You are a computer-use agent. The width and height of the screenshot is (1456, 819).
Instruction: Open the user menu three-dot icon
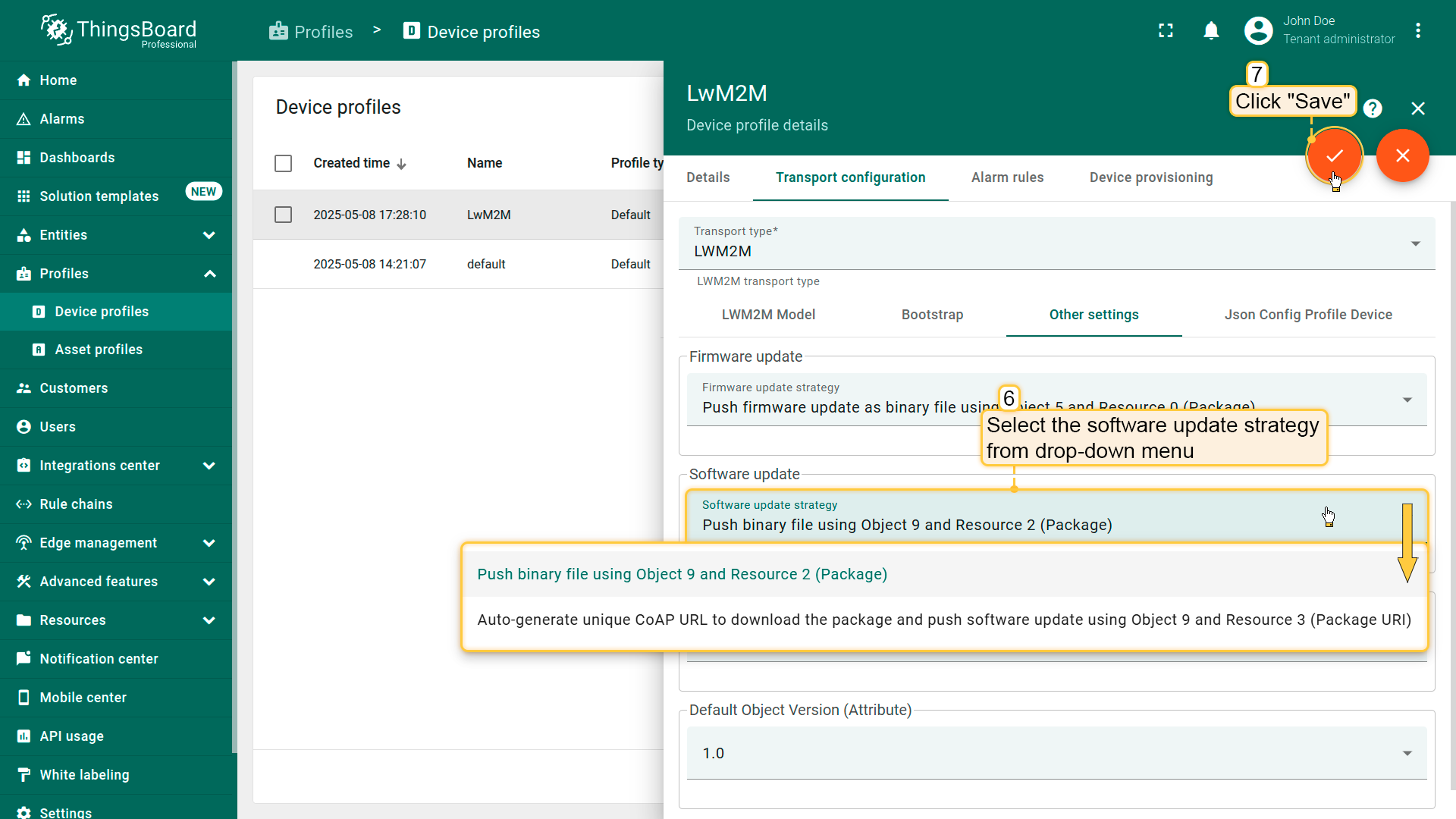(1418, 30)
